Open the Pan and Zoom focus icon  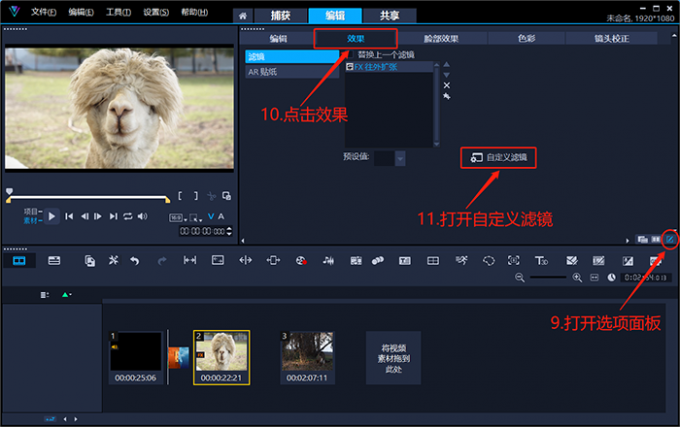(x=513, y=260)
